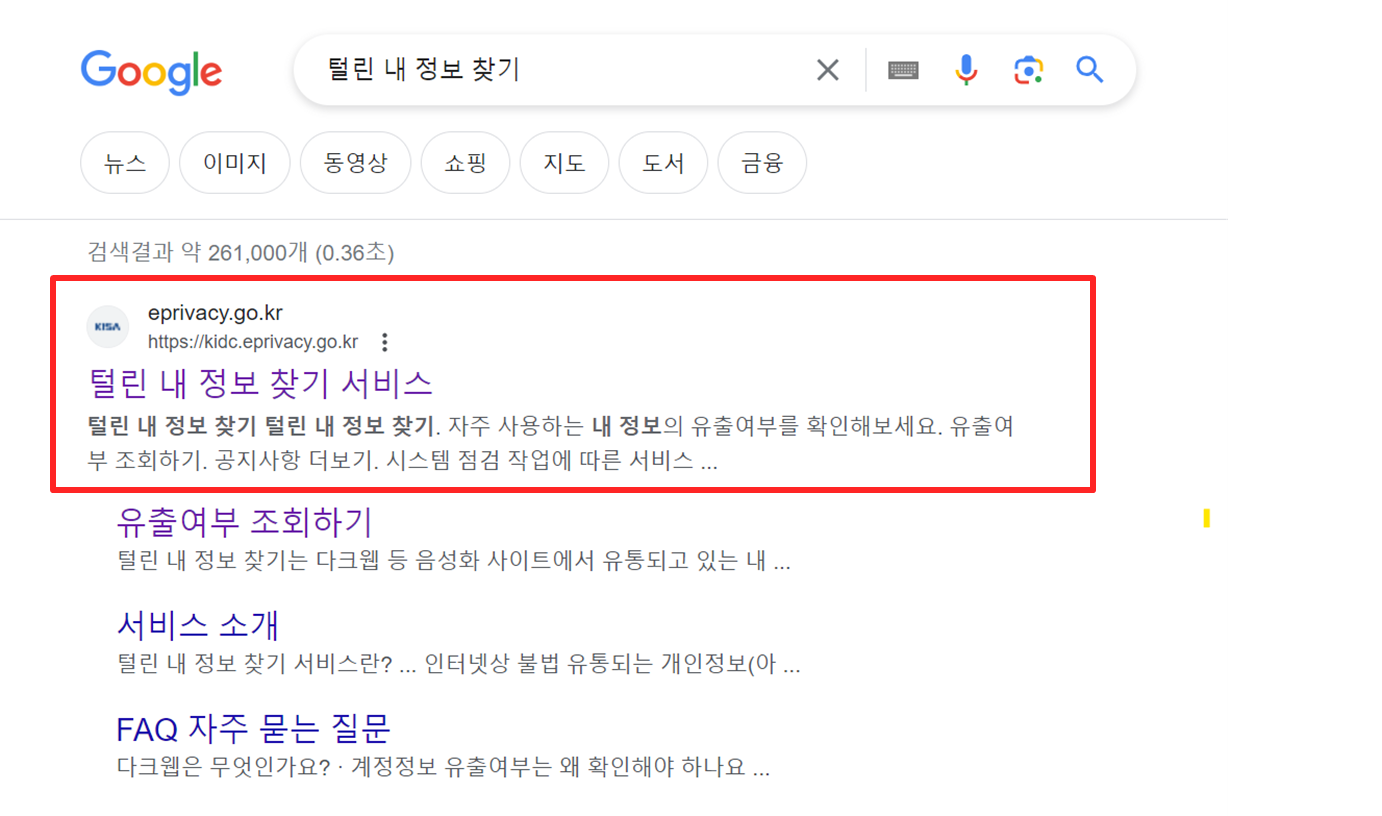Click the X to clear the search query
The height and width of the screenshot is (816, 1382).
(x=827, y=69)
